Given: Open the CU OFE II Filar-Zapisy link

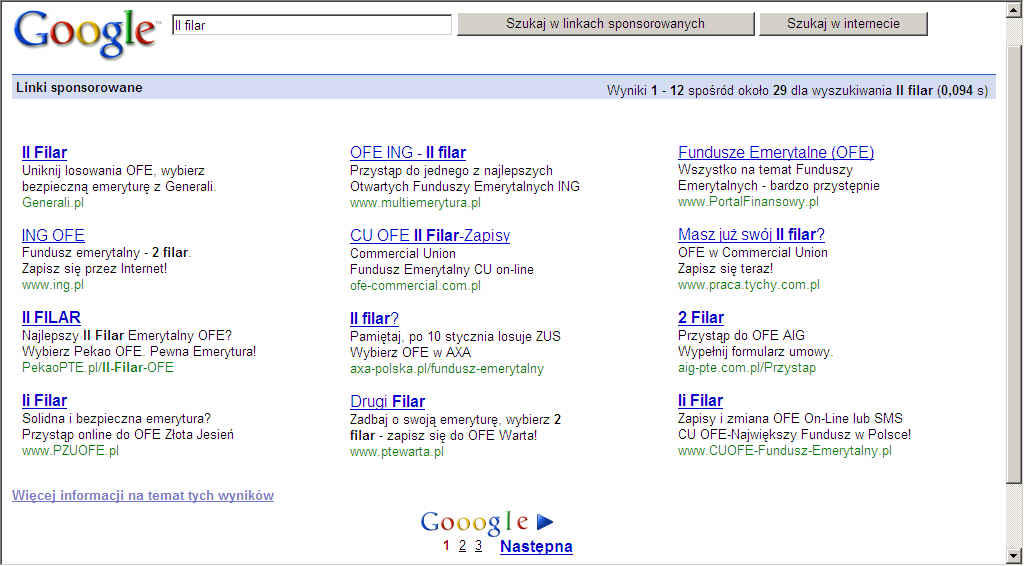Looking at the screenshot, I should (x=430, y=236).
